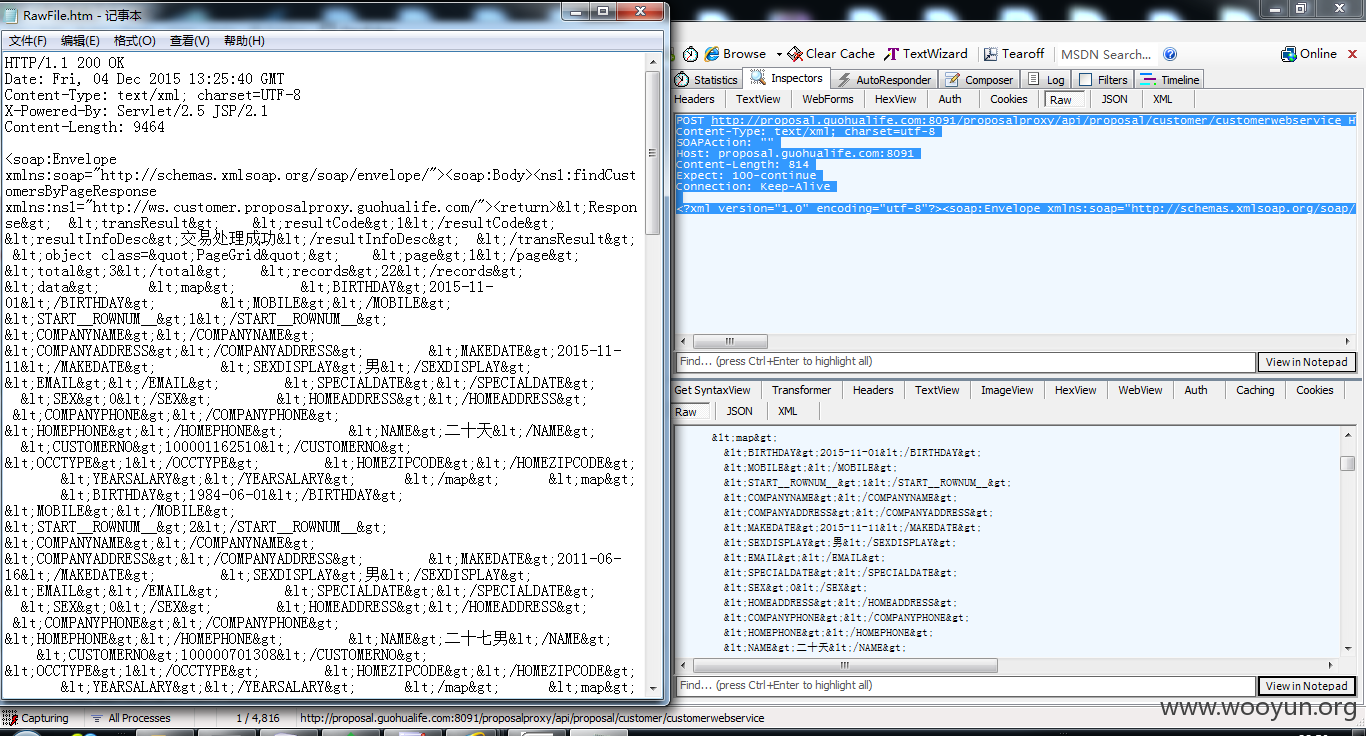Image resolution: width=1366 pixels, height=736 pixels.
Task: Open Notepad 文件(F) menu
Action: (x=28, y=41)
